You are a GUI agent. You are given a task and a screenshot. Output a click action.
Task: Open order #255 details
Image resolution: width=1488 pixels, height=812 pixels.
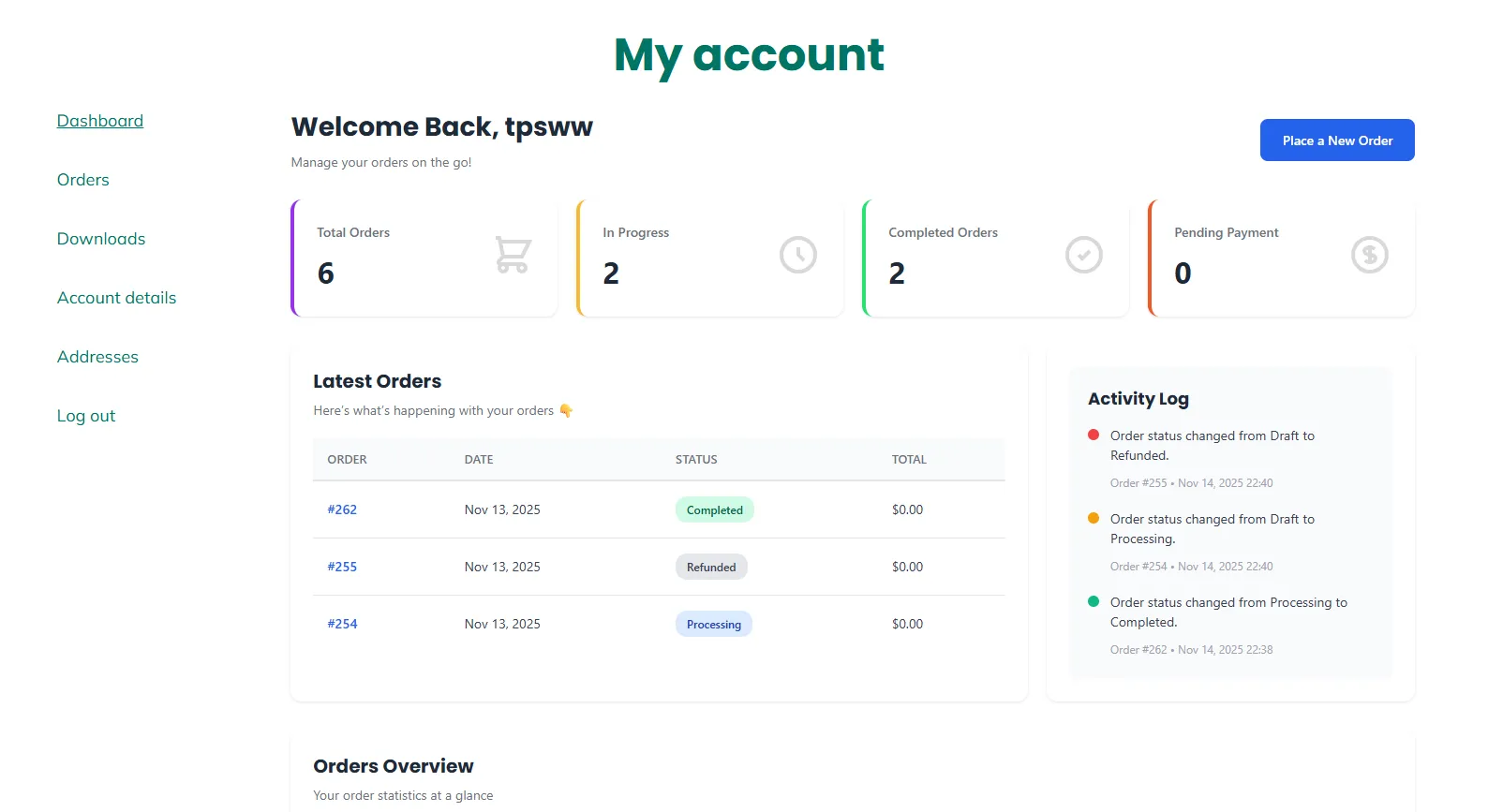[x=342, y=567]
